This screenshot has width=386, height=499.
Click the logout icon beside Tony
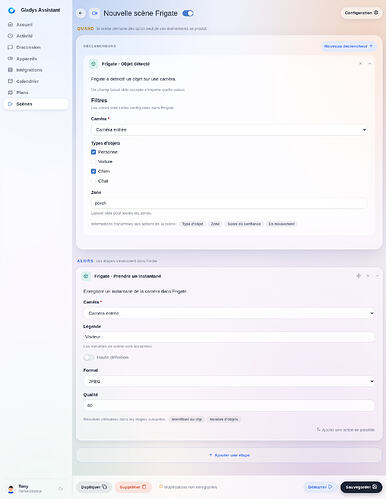(61, 489)
